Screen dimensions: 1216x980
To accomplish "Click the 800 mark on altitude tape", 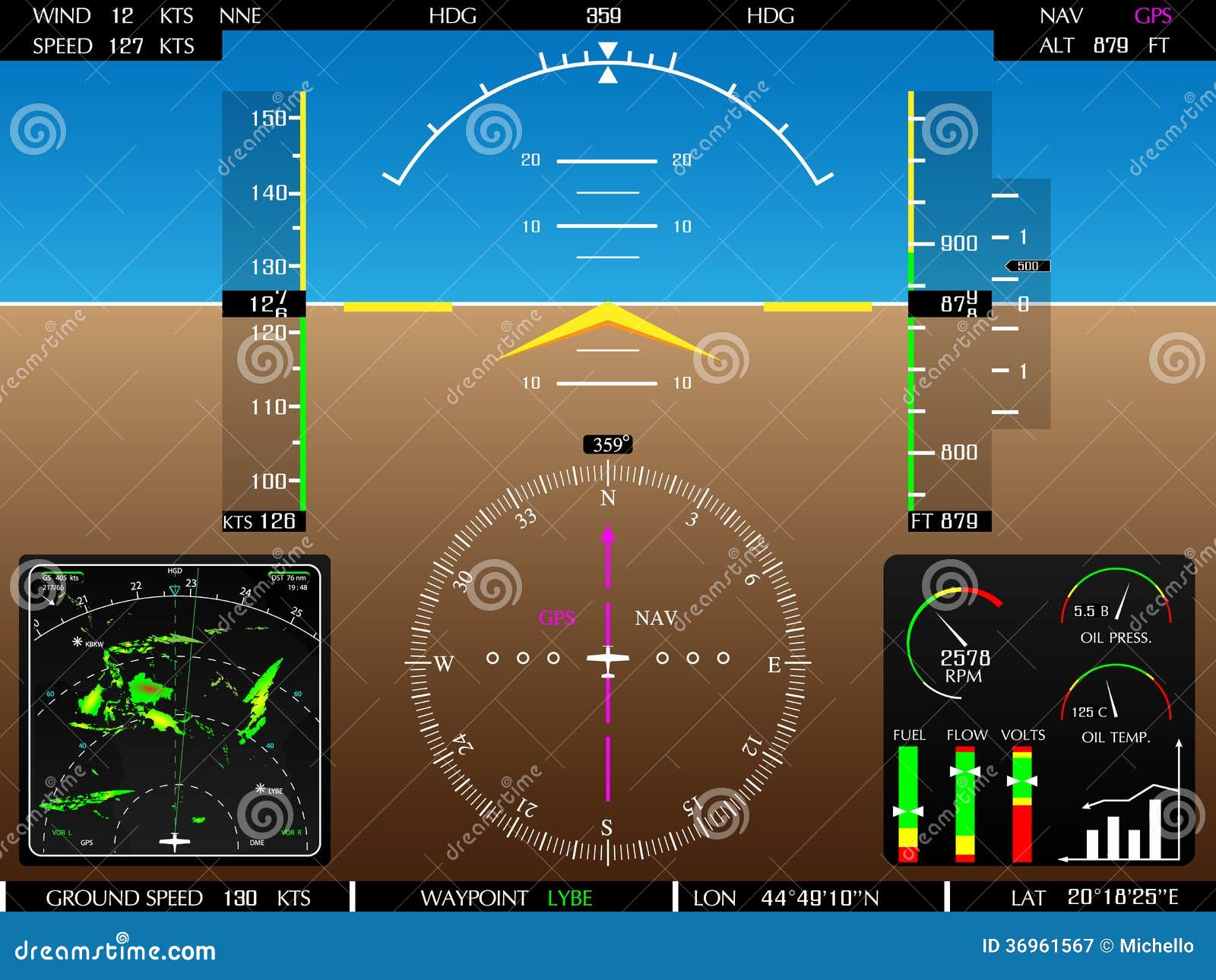I will (x=959, y=453).
